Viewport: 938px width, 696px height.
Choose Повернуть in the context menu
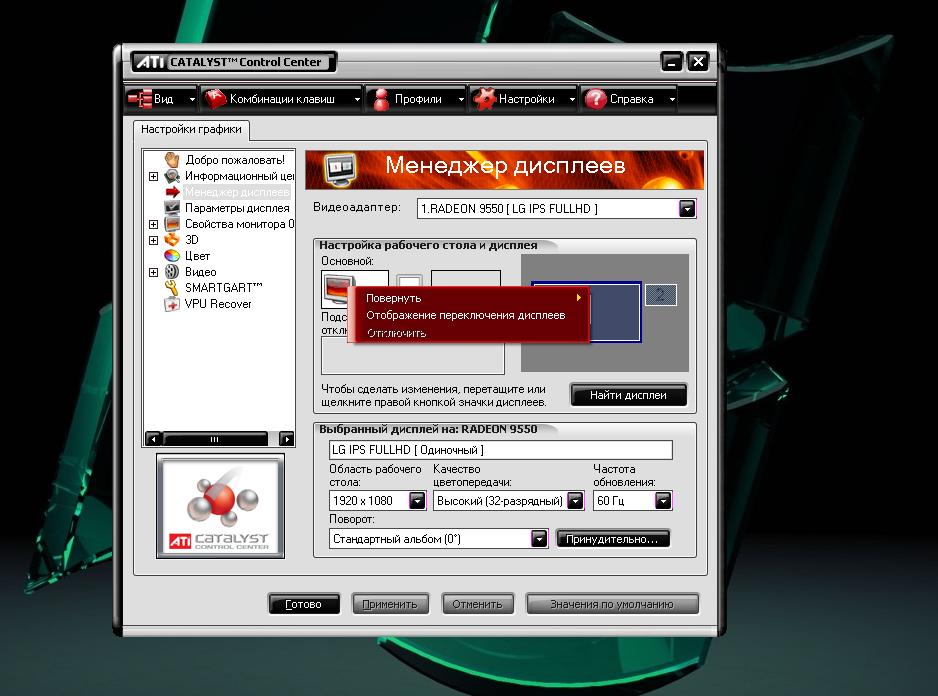click(x=468, y=298)
